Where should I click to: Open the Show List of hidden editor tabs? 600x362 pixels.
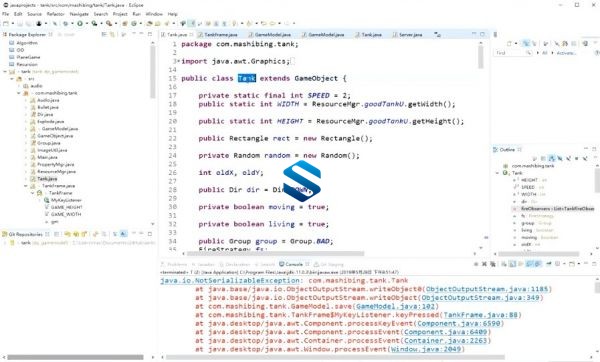(437, 34)
